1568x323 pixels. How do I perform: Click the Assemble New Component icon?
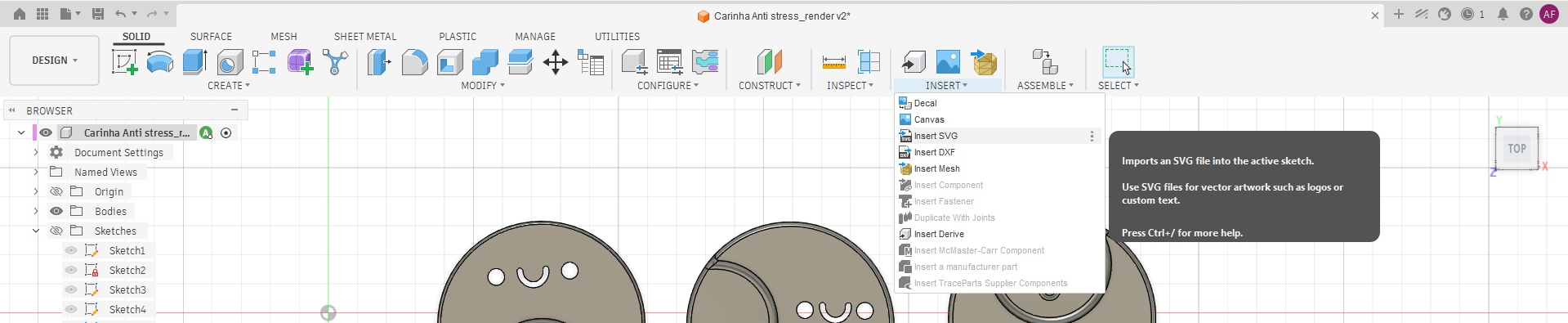[1045, 62]
